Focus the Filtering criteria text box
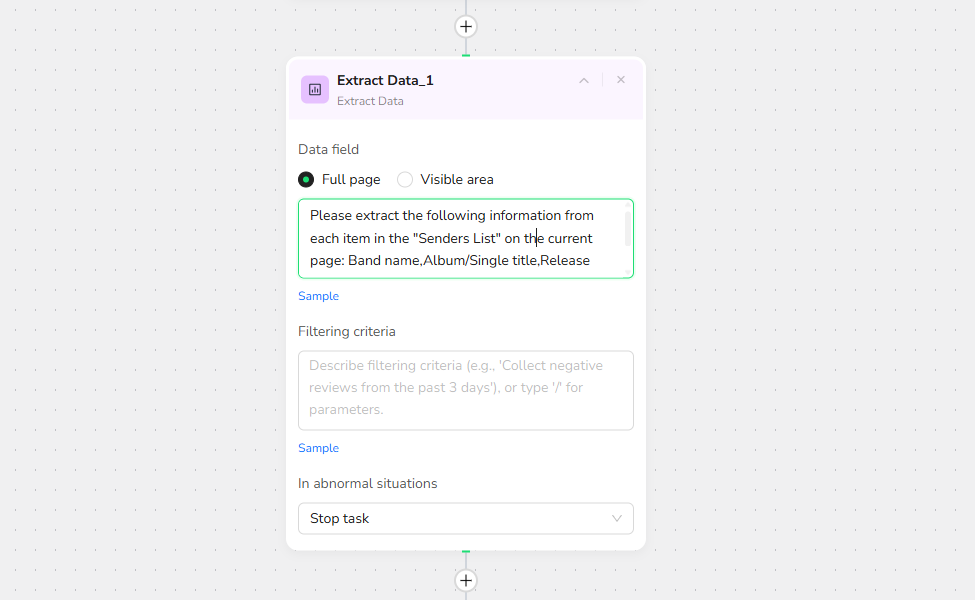 pos(465,390)
